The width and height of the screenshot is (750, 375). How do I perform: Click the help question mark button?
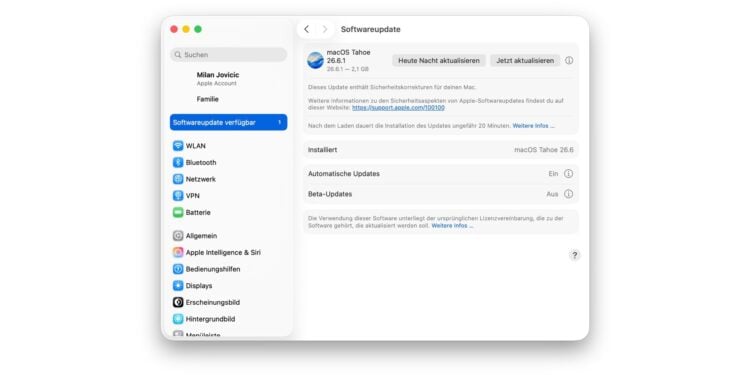pos(575,255)
